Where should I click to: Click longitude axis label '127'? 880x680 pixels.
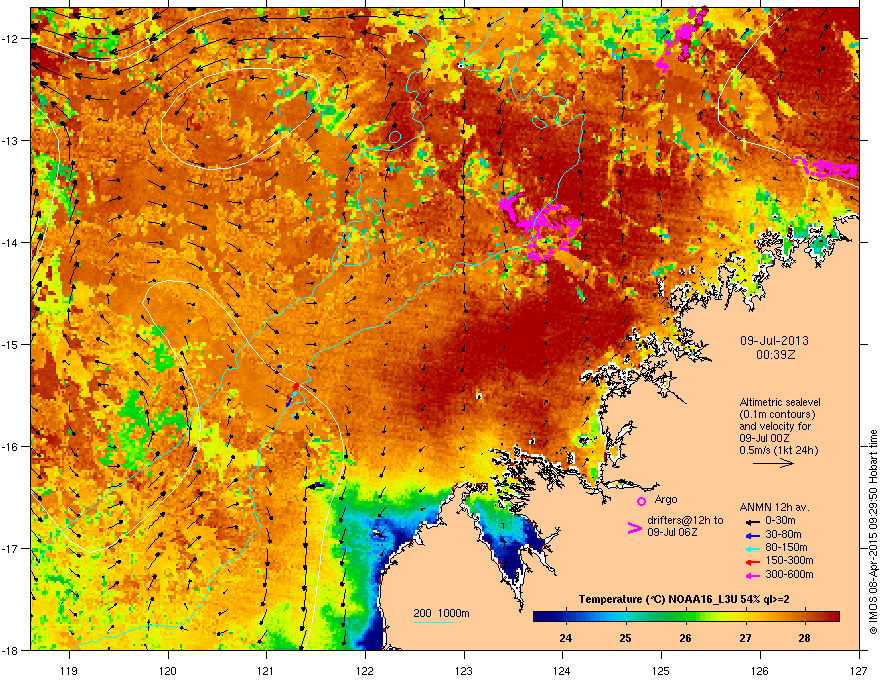click(859, 670)
